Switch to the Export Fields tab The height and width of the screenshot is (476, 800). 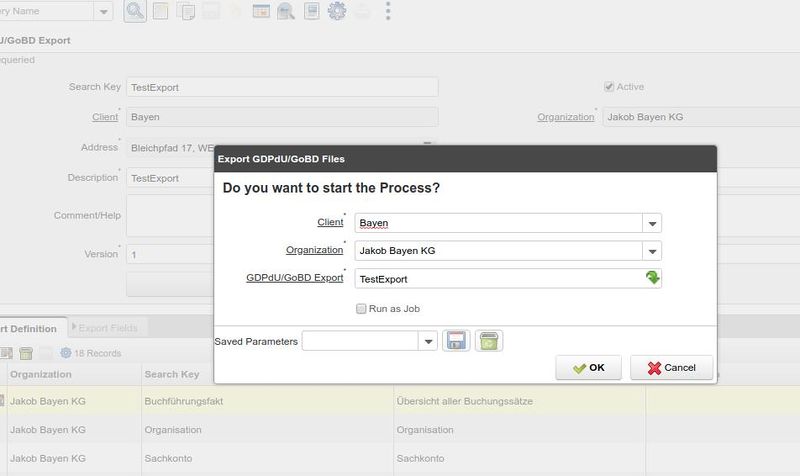(108, 327)
